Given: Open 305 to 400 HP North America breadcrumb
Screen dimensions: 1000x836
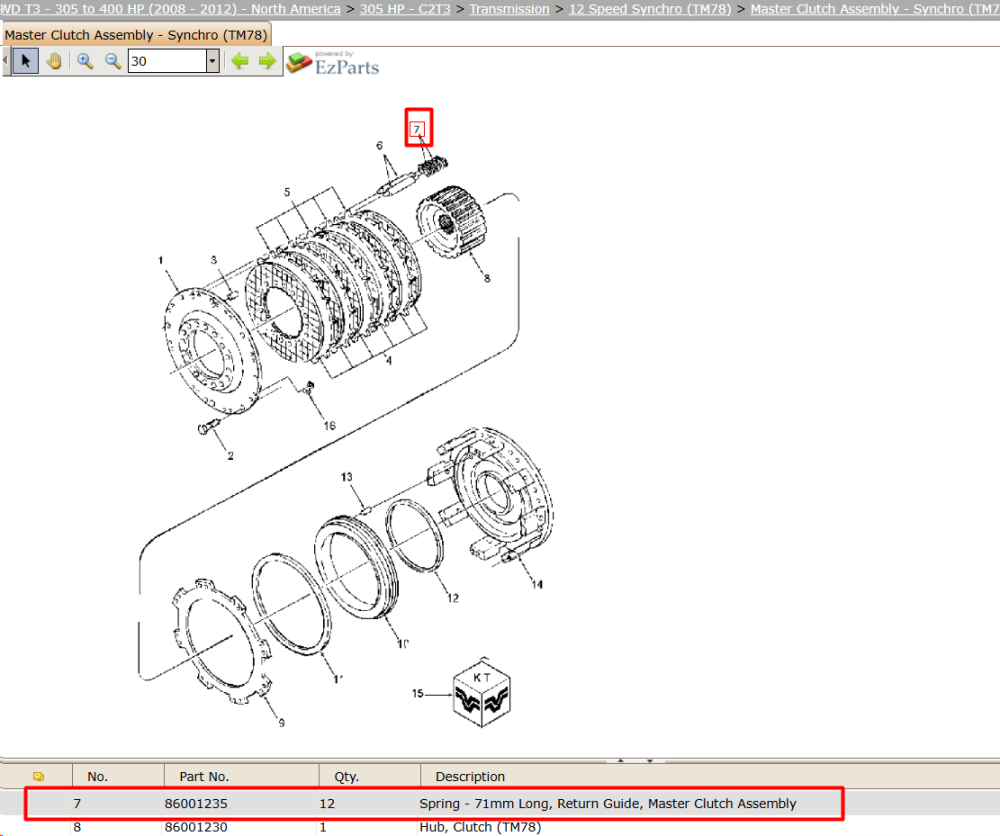Looking at the screenshot, I should 170,9.
